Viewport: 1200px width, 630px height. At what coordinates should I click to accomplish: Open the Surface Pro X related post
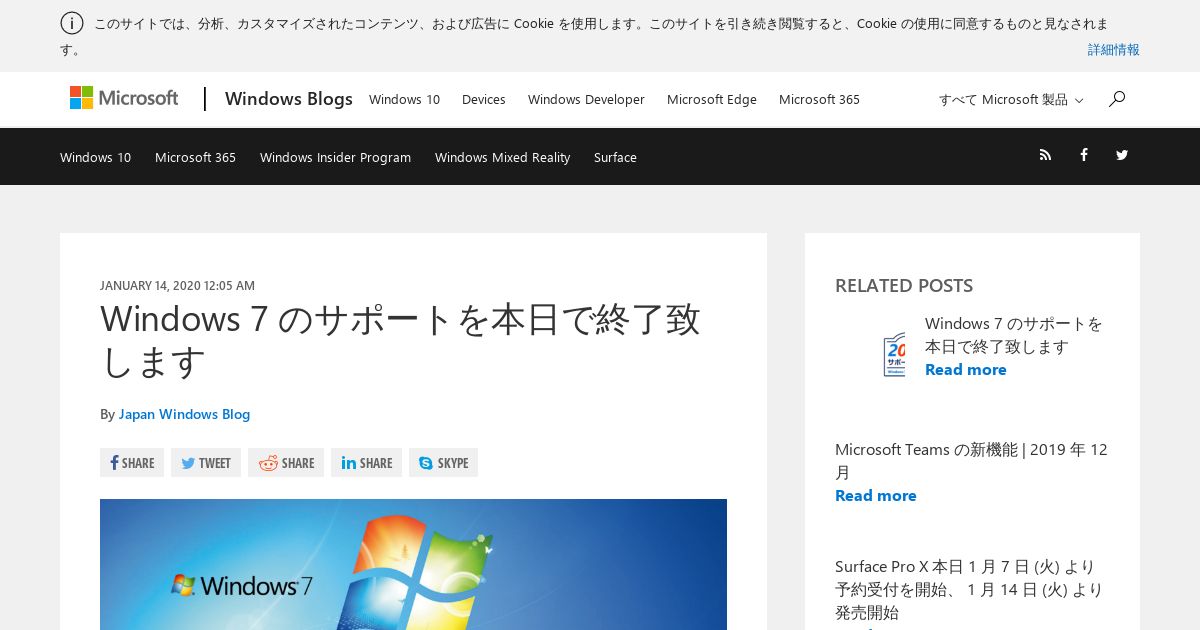click(x=969, y=589)
